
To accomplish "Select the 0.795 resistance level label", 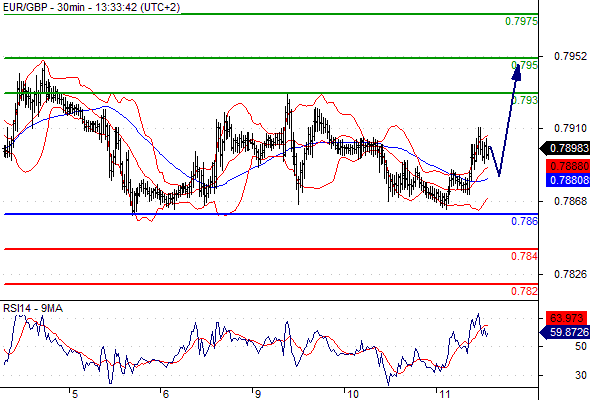I will pos(525,65).
